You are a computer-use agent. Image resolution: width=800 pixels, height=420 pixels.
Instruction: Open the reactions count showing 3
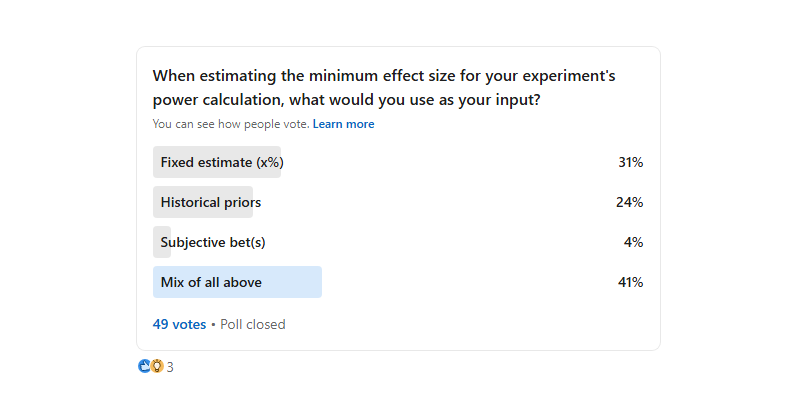click(x=170, y=367)
